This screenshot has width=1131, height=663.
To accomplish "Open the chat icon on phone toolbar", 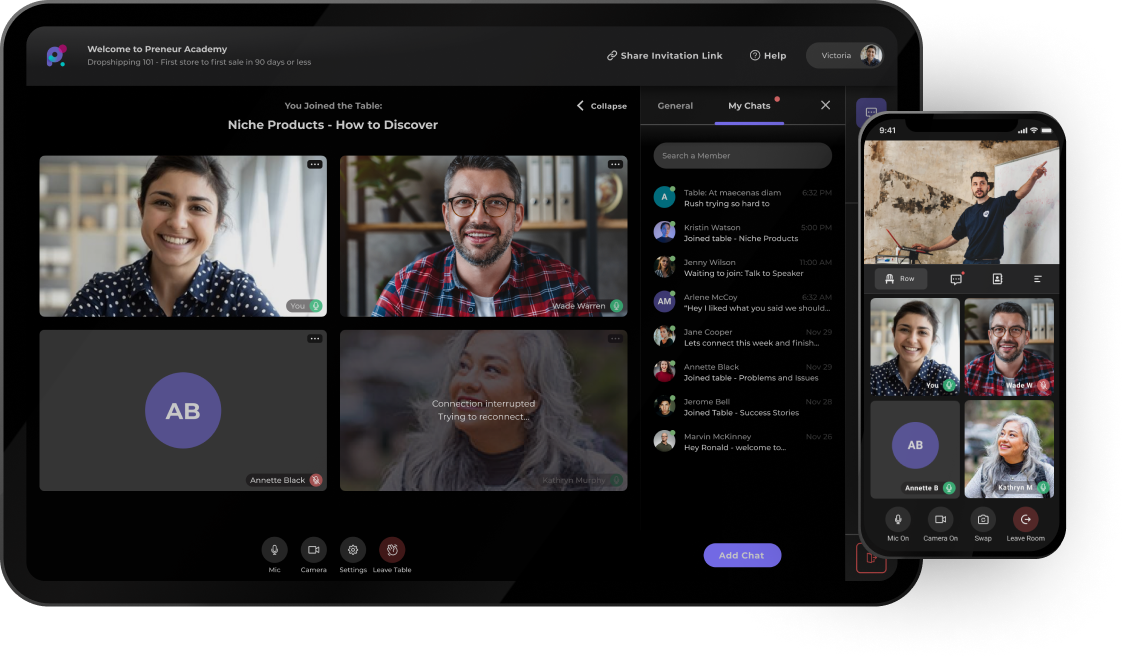I will 956,279.
